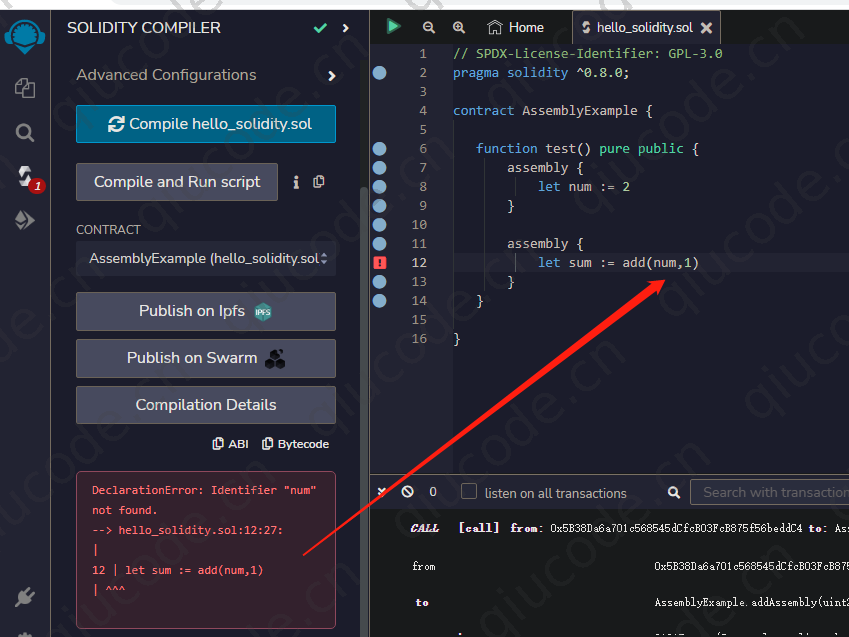Open the Solidity Compiler sidebar icon
The width and height of the screenshot is (849, 637).
tap(25, 177)
